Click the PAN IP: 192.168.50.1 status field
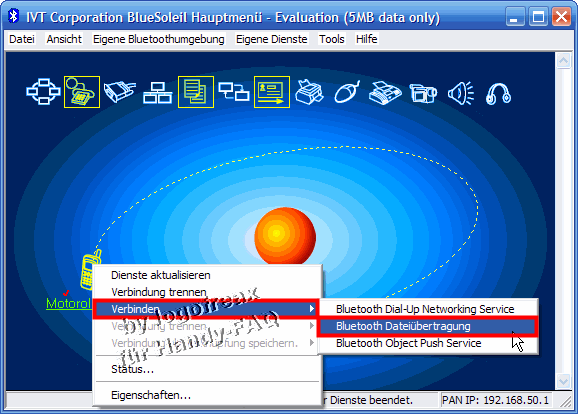Screen dimensions: 578x414 pyautogui.click(x=496, y=400)
